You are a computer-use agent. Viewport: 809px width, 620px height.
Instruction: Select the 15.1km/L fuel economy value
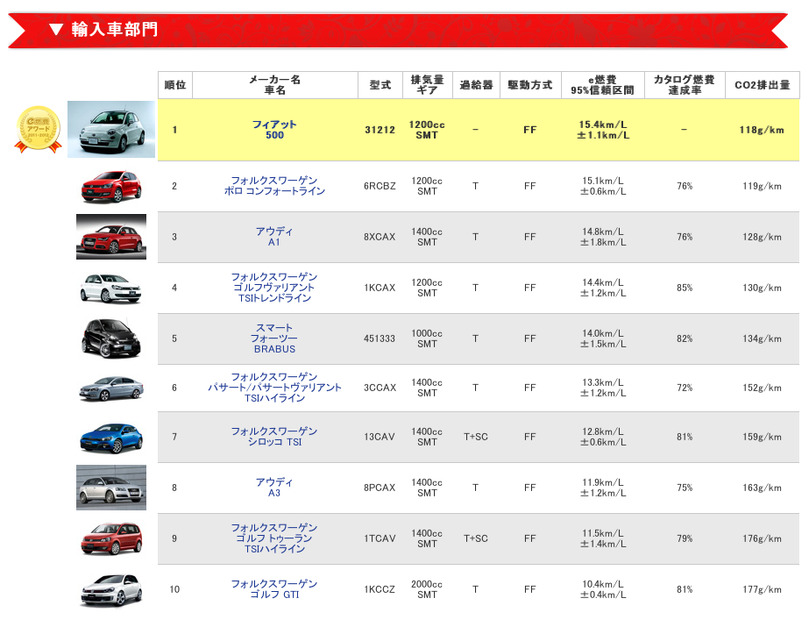[x=603, y=181]
